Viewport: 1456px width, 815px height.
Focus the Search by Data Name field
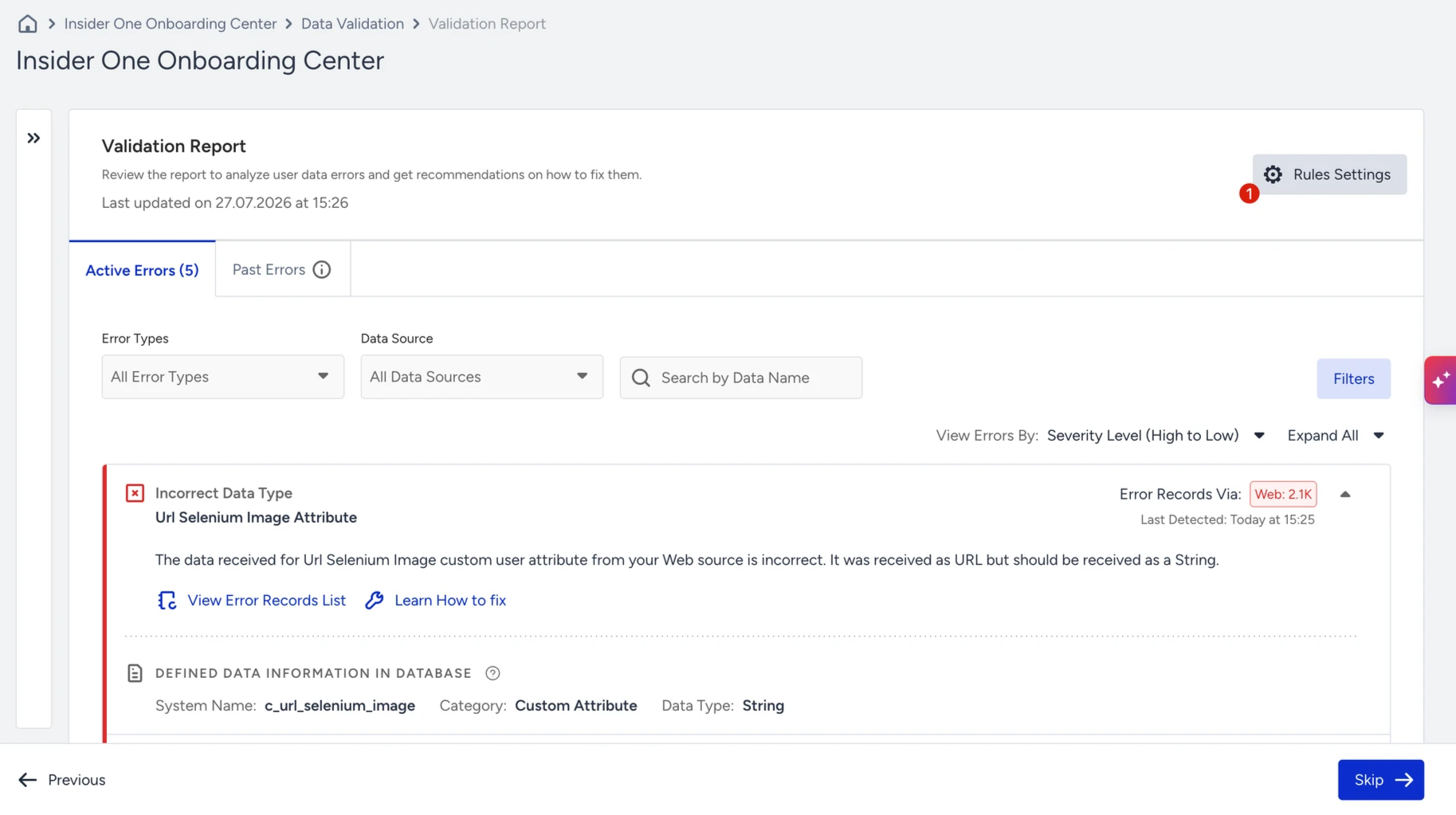741,378
